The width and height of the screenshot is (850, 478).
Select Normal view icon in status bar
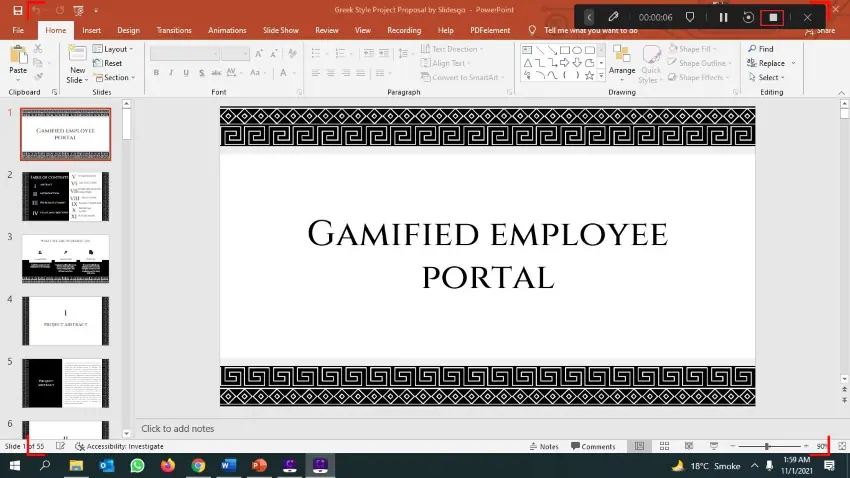tap(640, 446)
